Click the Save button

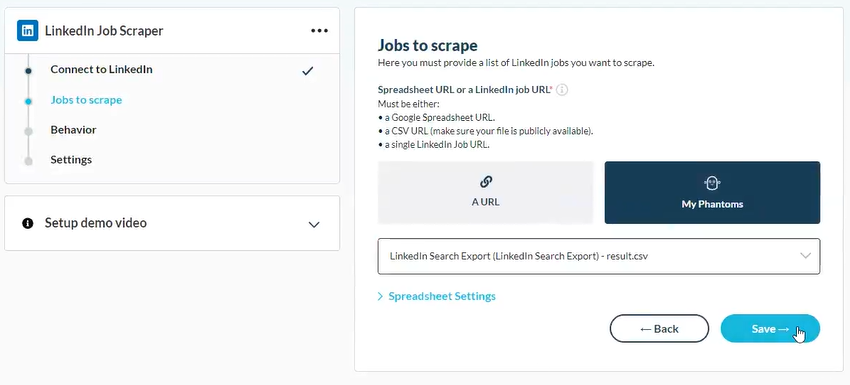pyautogui.click(x=770, y=329)
